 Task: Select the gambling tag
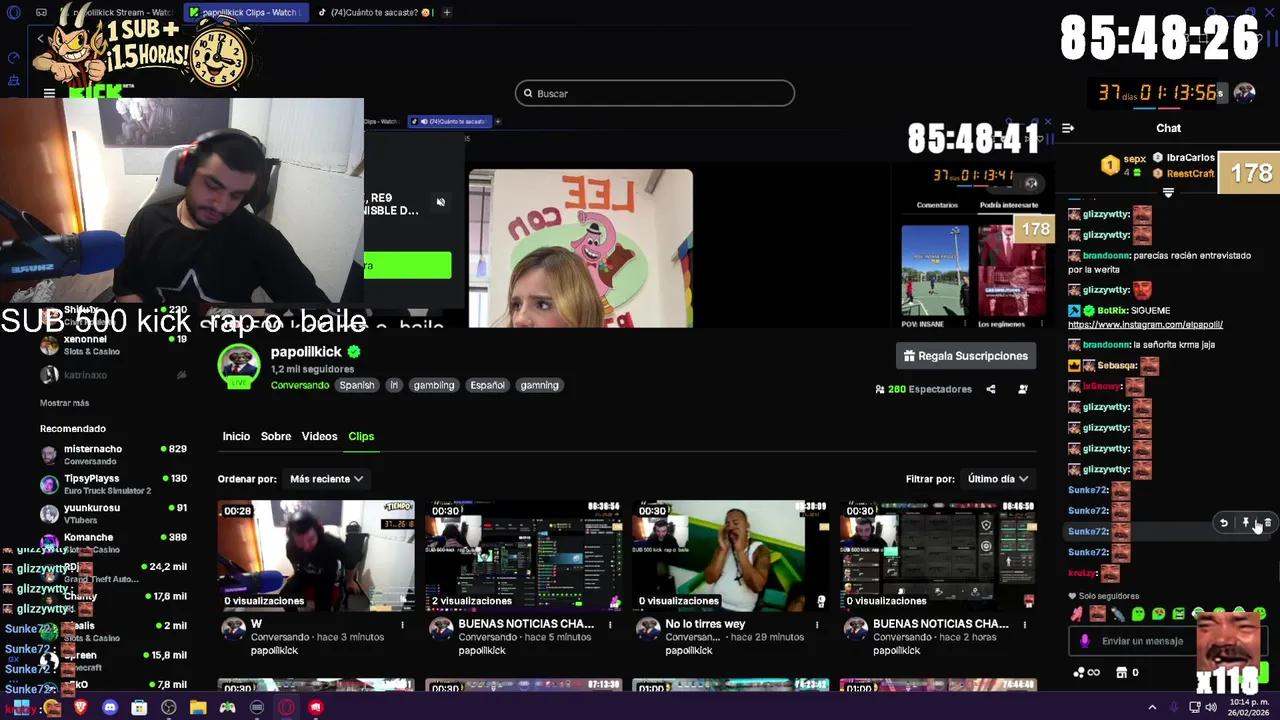click(x=434, y=385)
